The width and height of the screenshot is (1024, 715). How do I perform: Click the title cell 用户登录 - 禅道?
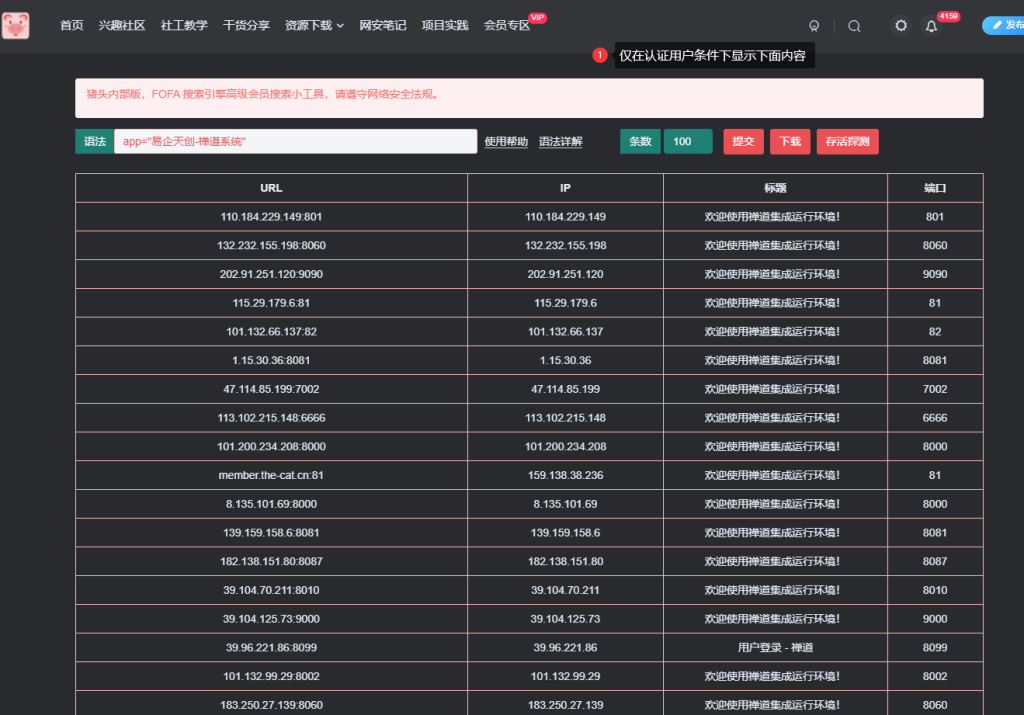[x=775, y=648]
